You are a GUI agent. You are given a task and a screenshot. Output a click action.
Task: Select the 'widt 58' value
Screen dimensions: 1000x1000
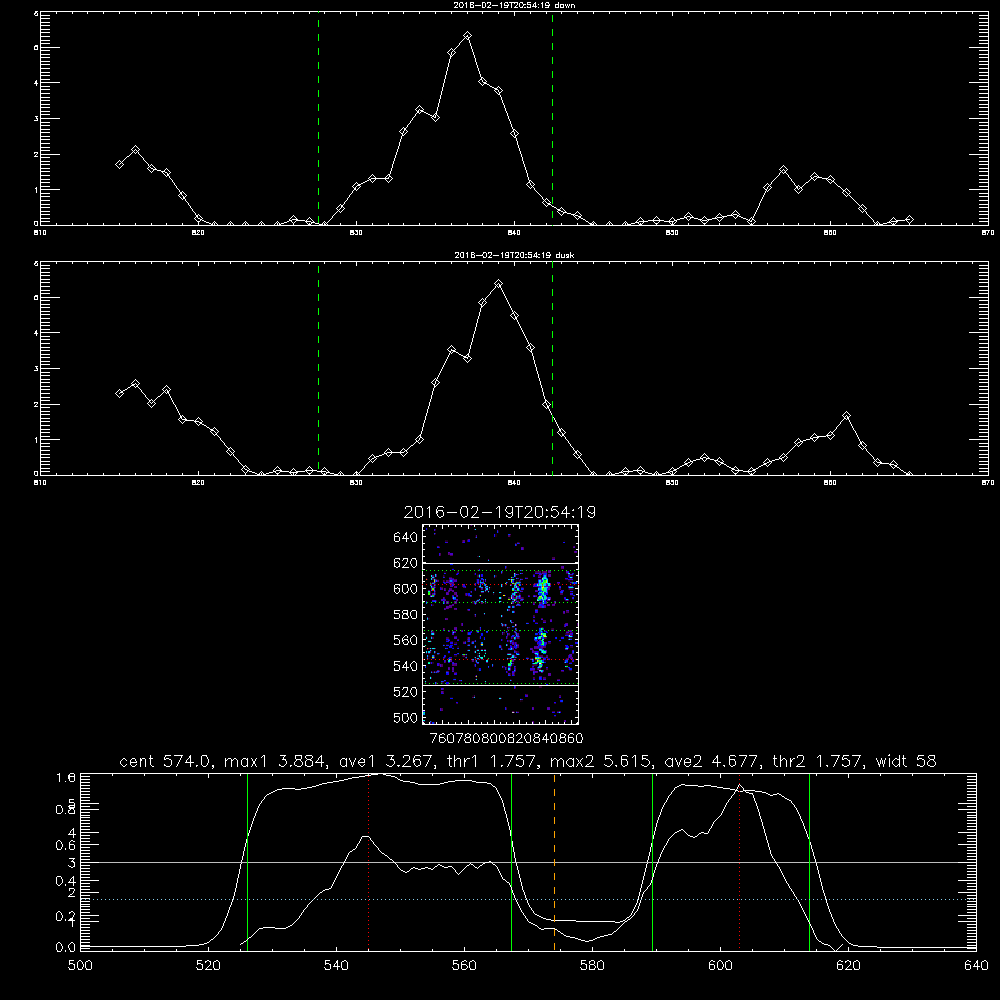point(906,761)
